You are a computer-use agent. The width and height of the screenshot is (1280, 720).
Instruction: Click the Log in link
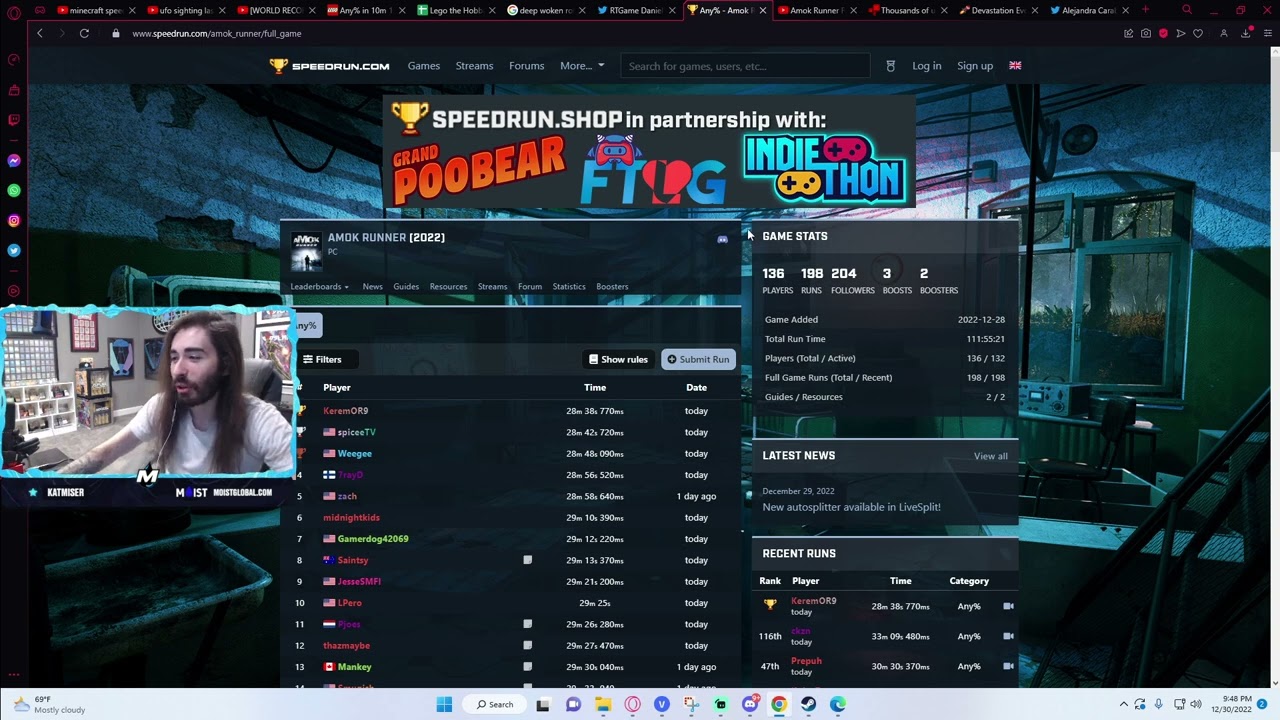pos(926,66)
